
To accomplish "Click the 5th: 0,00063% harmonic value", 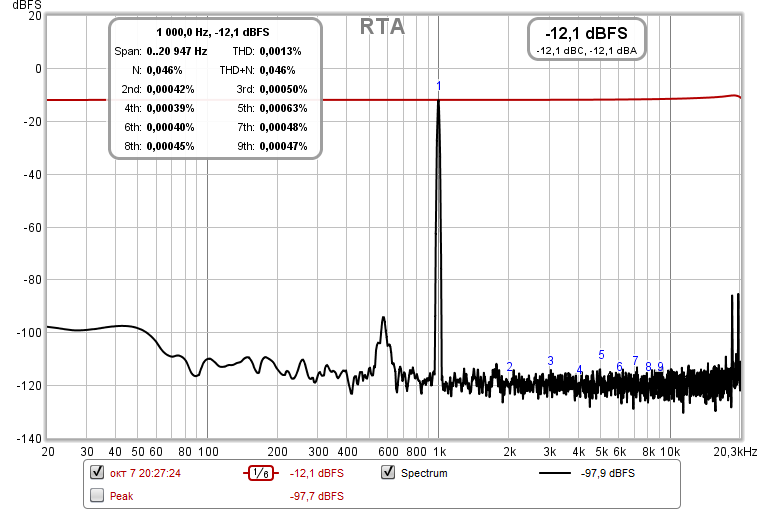I will (283, 108).
